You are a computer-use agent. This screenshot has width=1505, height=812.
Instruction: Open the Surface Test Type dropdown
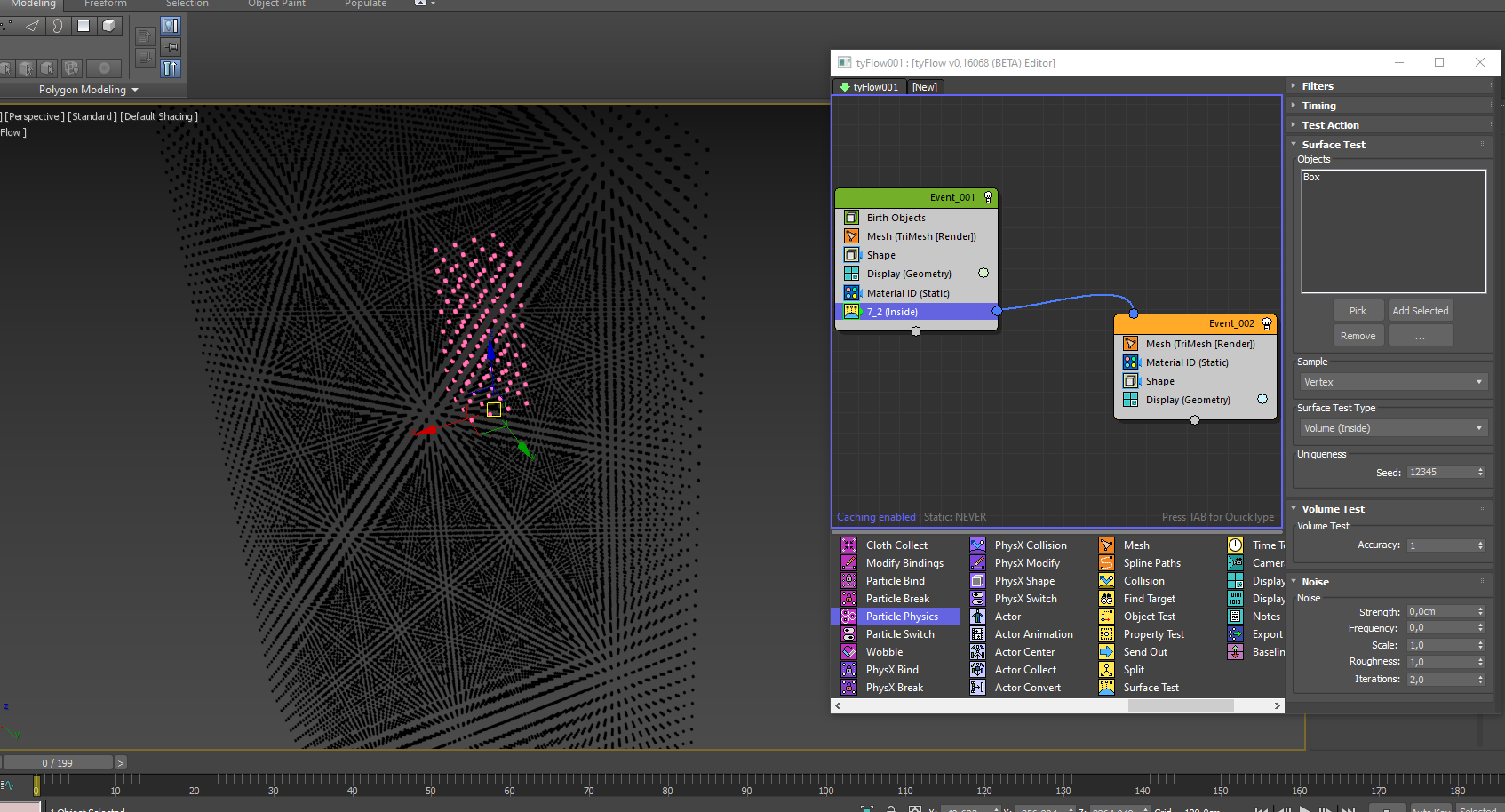1392,428
